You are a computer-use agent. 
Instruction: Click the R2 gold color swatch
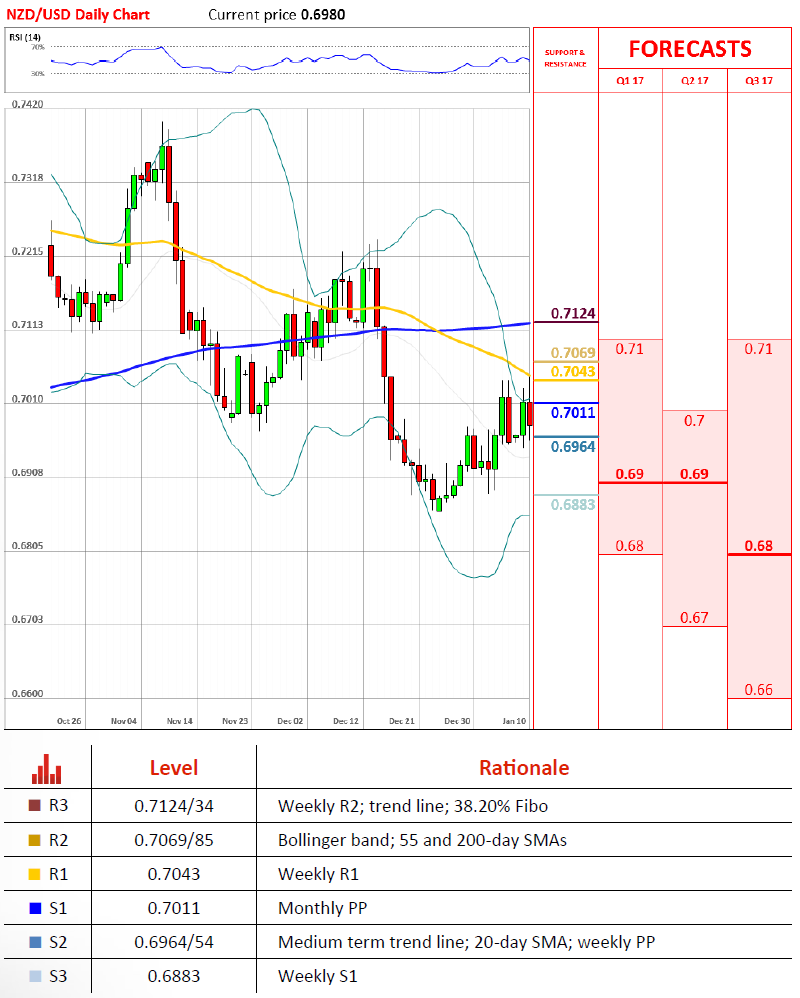point(35,840)
